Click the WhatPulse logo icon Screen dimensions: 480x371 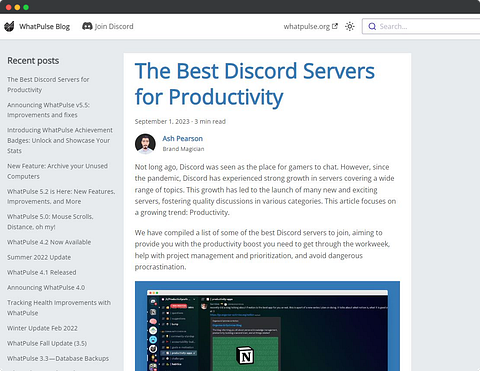9,26
